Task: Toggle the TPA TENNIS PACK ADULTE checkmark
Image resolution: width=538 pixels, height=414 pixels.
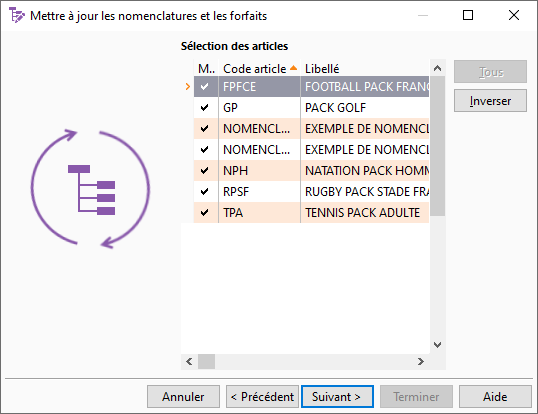Action: [x=204, y=213]
